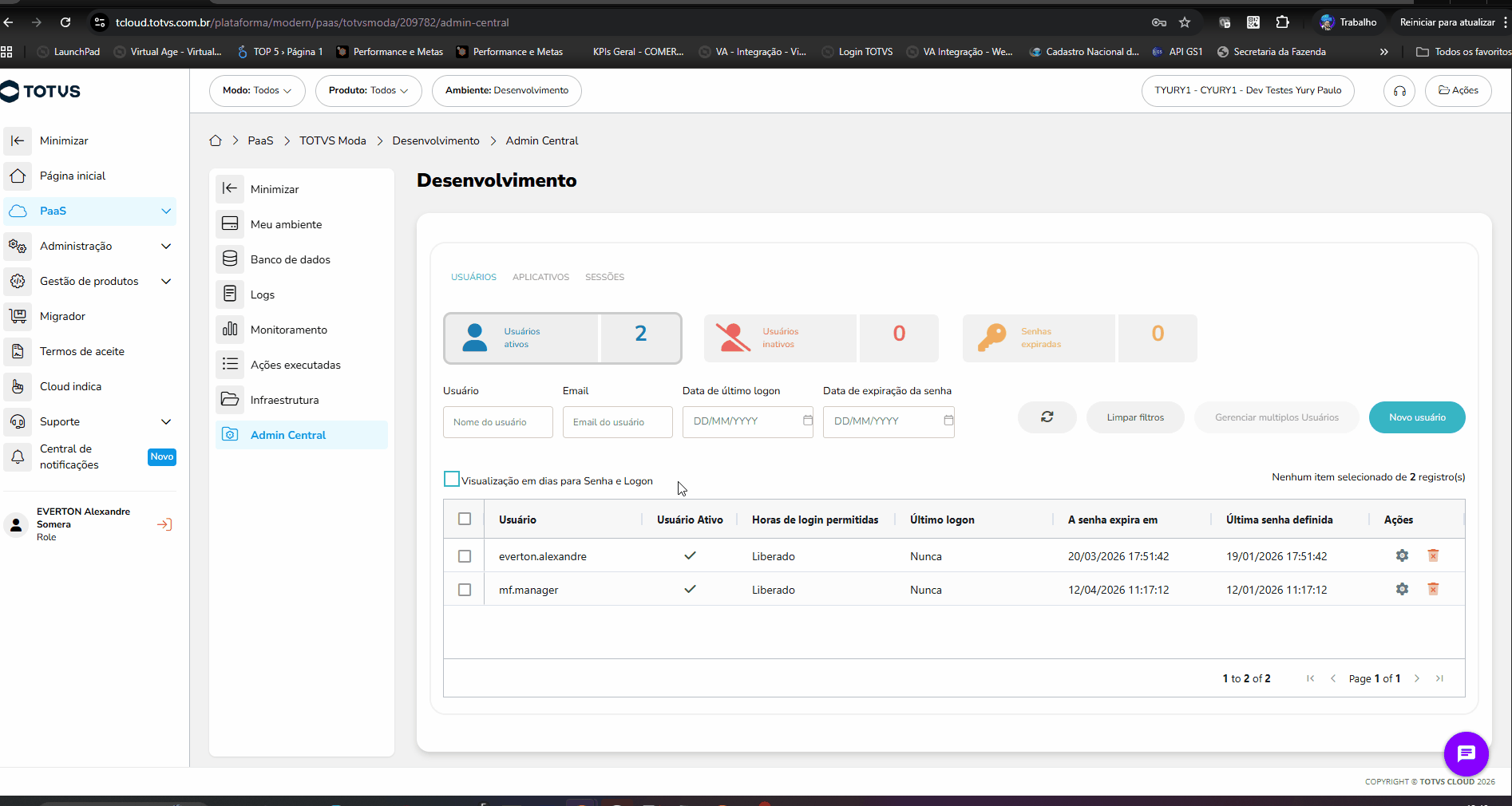Click the Nome do usuário input field

pos(498,422)
